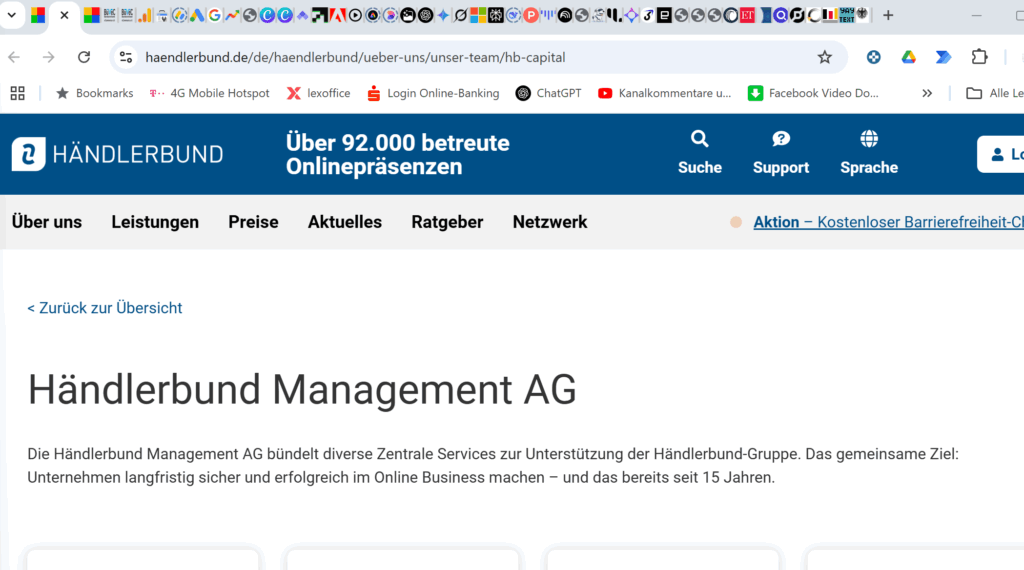
Task: Switch to the YAY TEXT tab
Action: click(x=847, y=15)
